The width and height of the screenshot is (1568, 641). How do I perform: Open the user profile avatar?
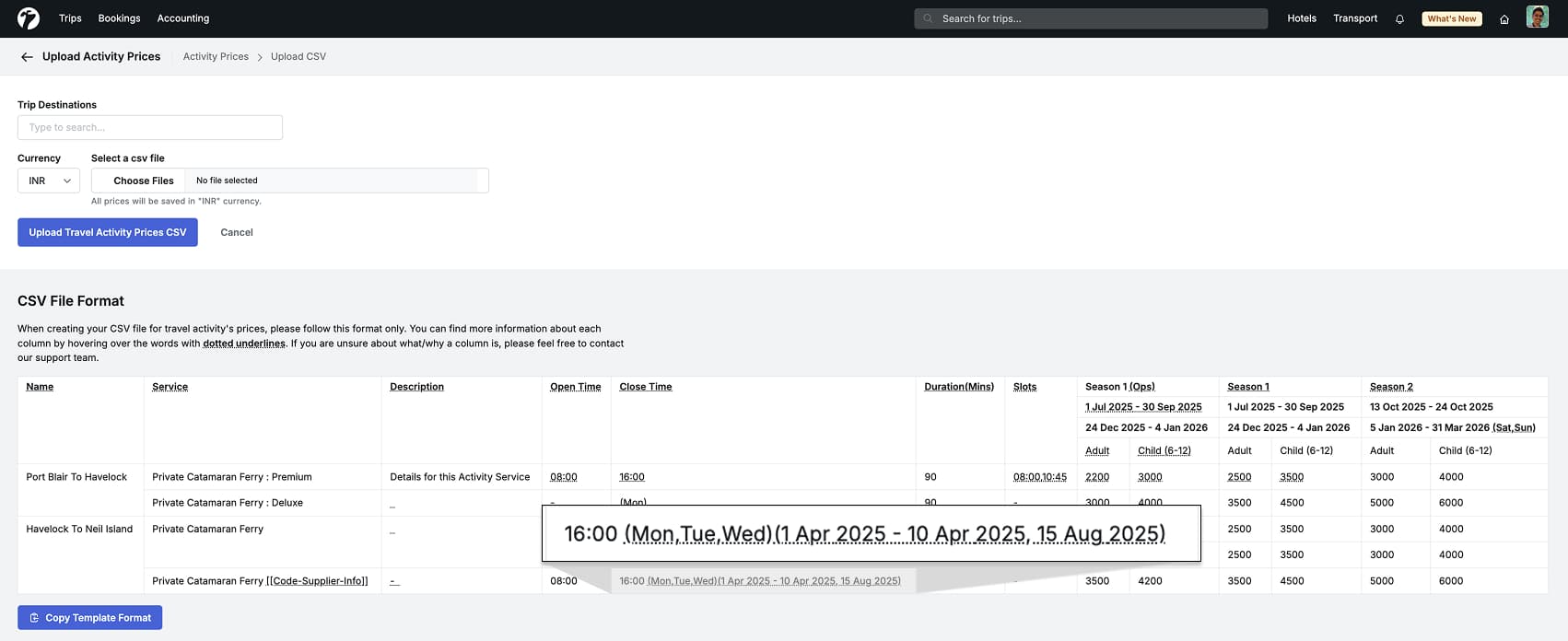(1537, 17)
